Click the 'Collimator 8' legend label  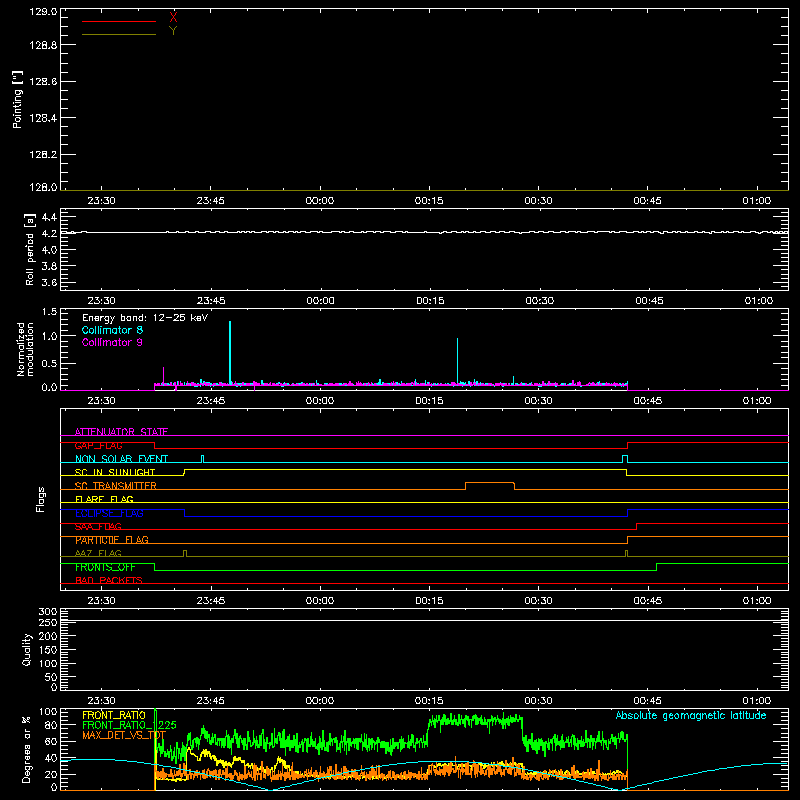point(112,330)
